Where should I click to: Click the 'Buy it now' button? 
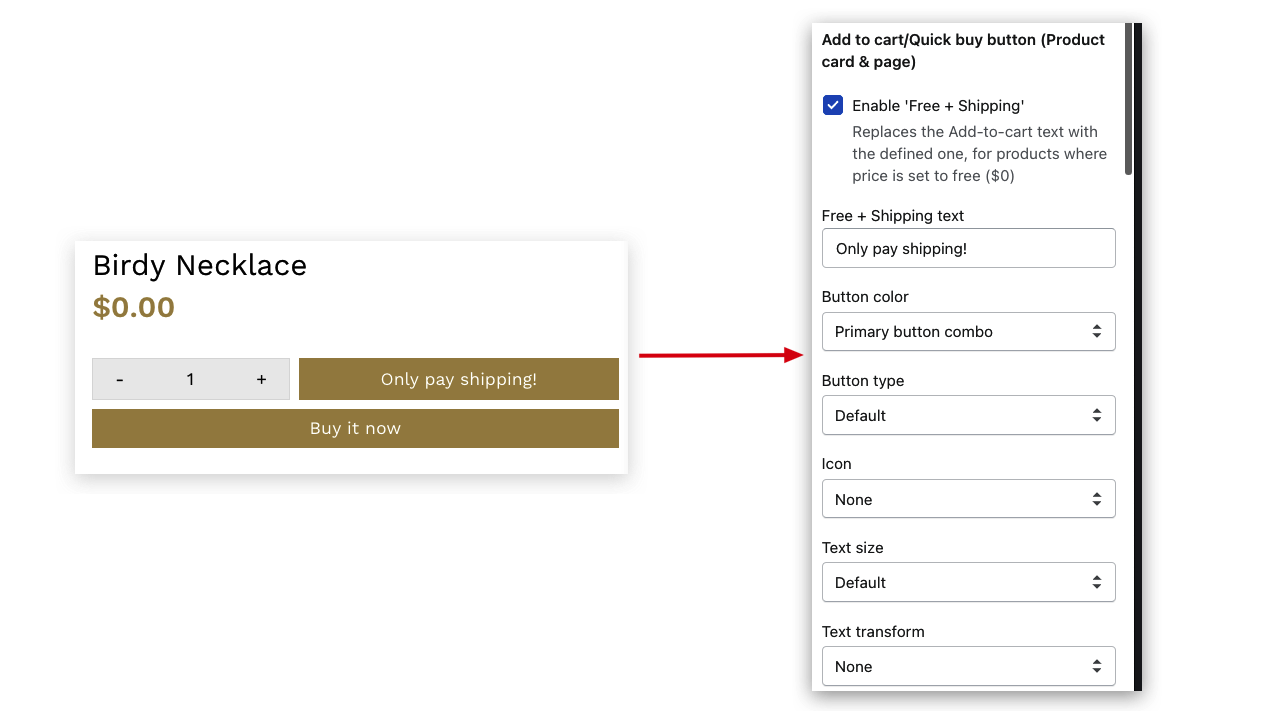355,428
